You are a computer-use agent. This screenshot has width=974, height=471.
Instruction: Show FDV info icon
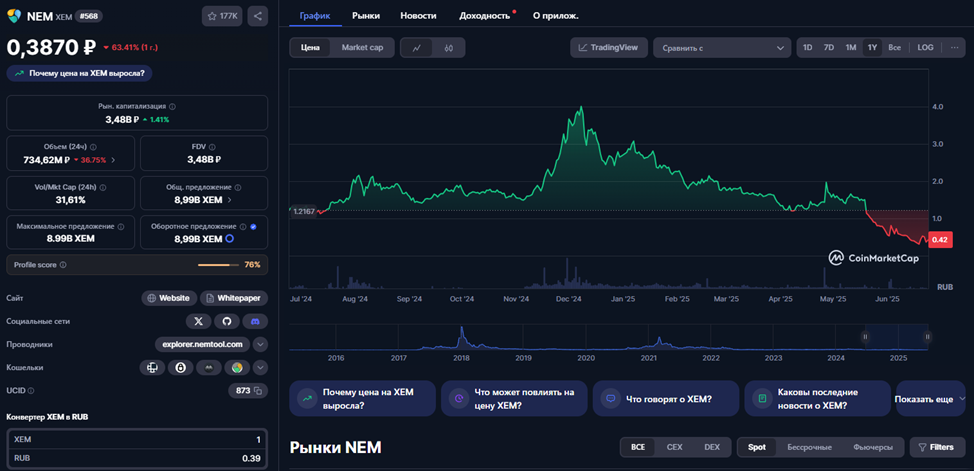(212, 147)
